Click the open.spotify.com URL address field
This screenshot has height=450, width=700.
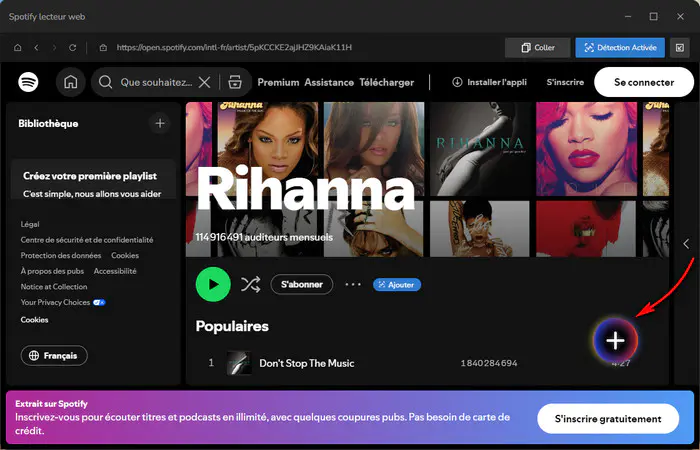pos(234,47)
